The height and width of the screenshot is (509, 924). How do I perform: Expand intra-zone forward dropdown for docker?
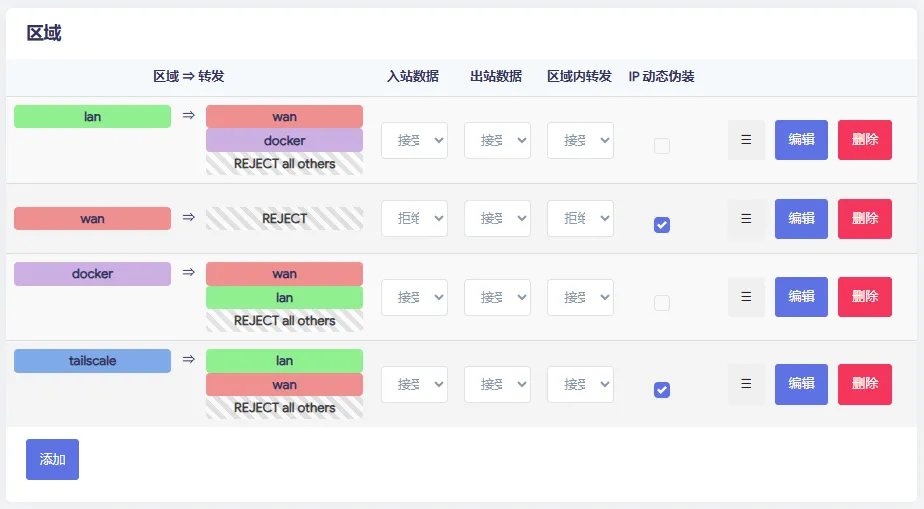[580, 298]
